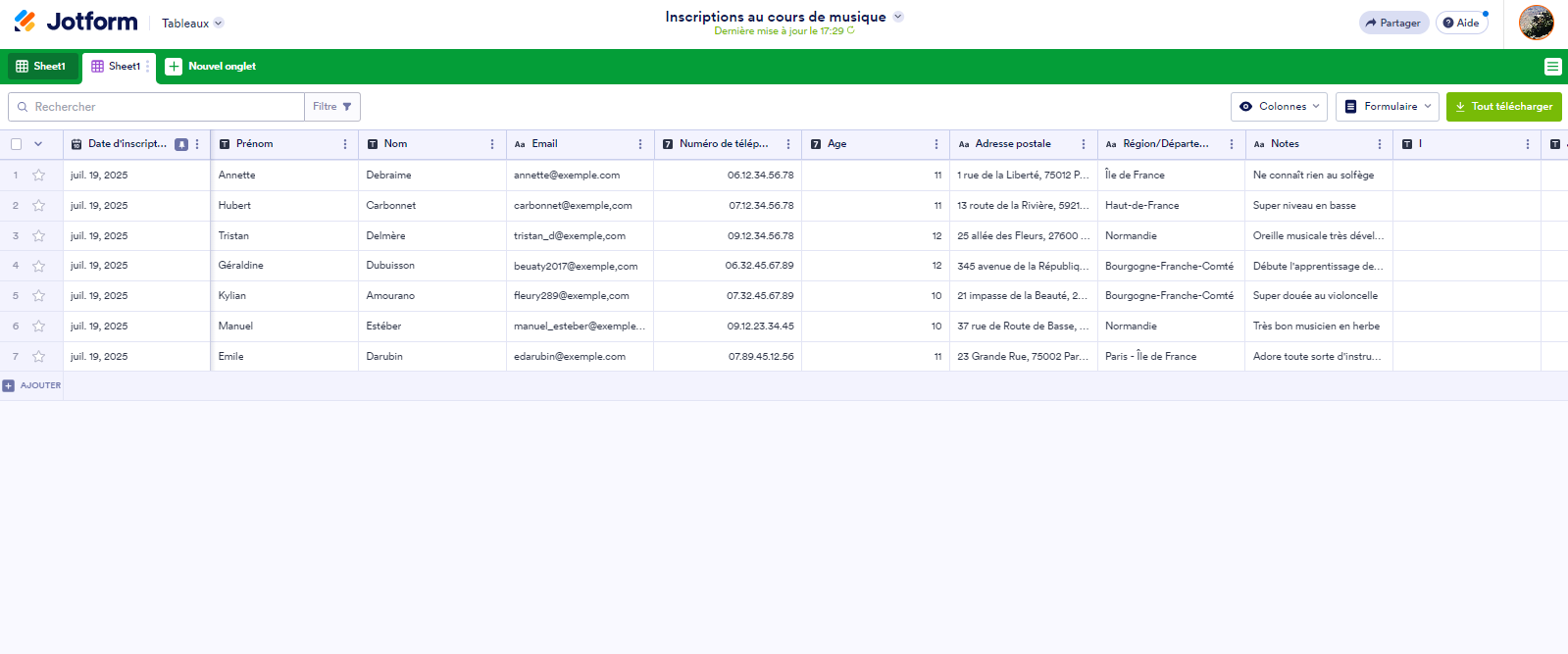Open Adresse postale column options dots

[1084, 144]
